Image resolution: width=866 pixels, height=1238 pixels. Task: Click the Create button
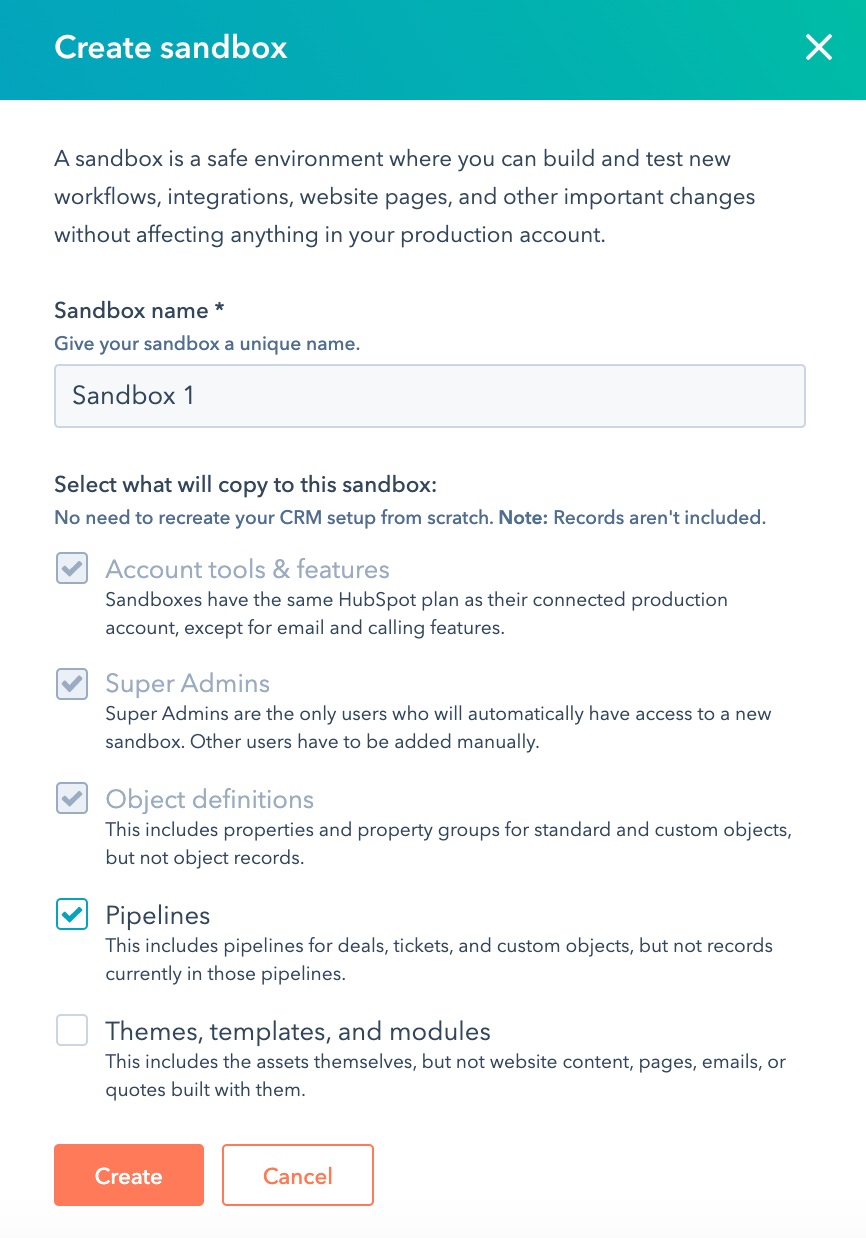pyautogui.click(x=128, y=1175)
